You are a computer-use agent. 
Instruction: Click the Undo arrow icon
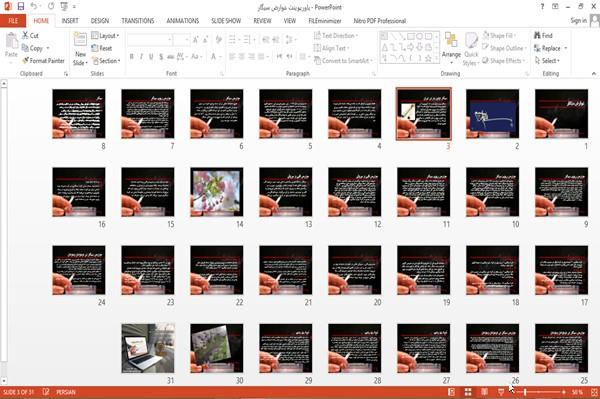[x=34, y=7]
